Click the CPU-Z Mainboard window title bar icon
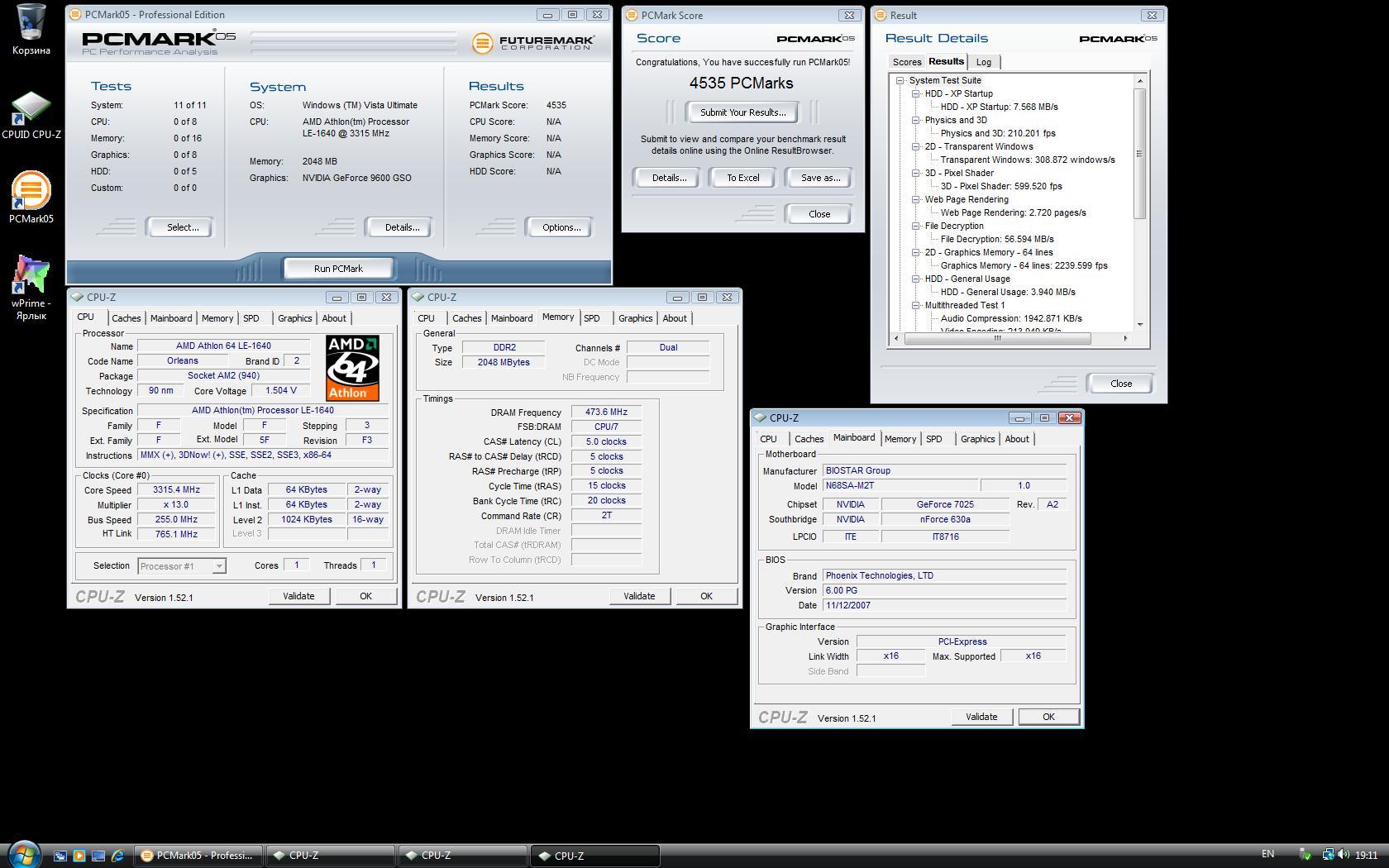This screenshot has height=868, width=1389. (x=761, y=417)
